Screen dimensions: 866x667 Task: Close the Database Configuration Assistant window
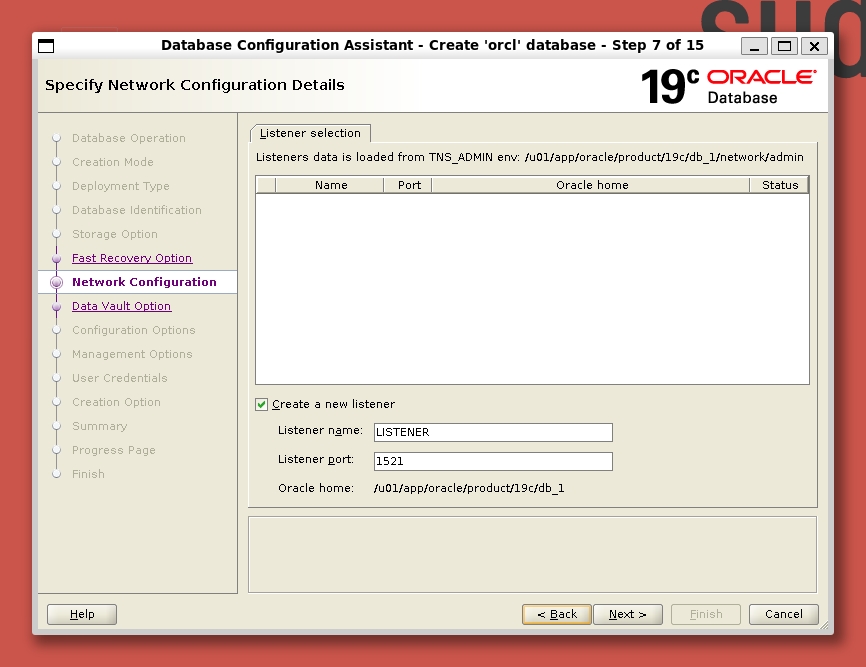pos(814,46)
